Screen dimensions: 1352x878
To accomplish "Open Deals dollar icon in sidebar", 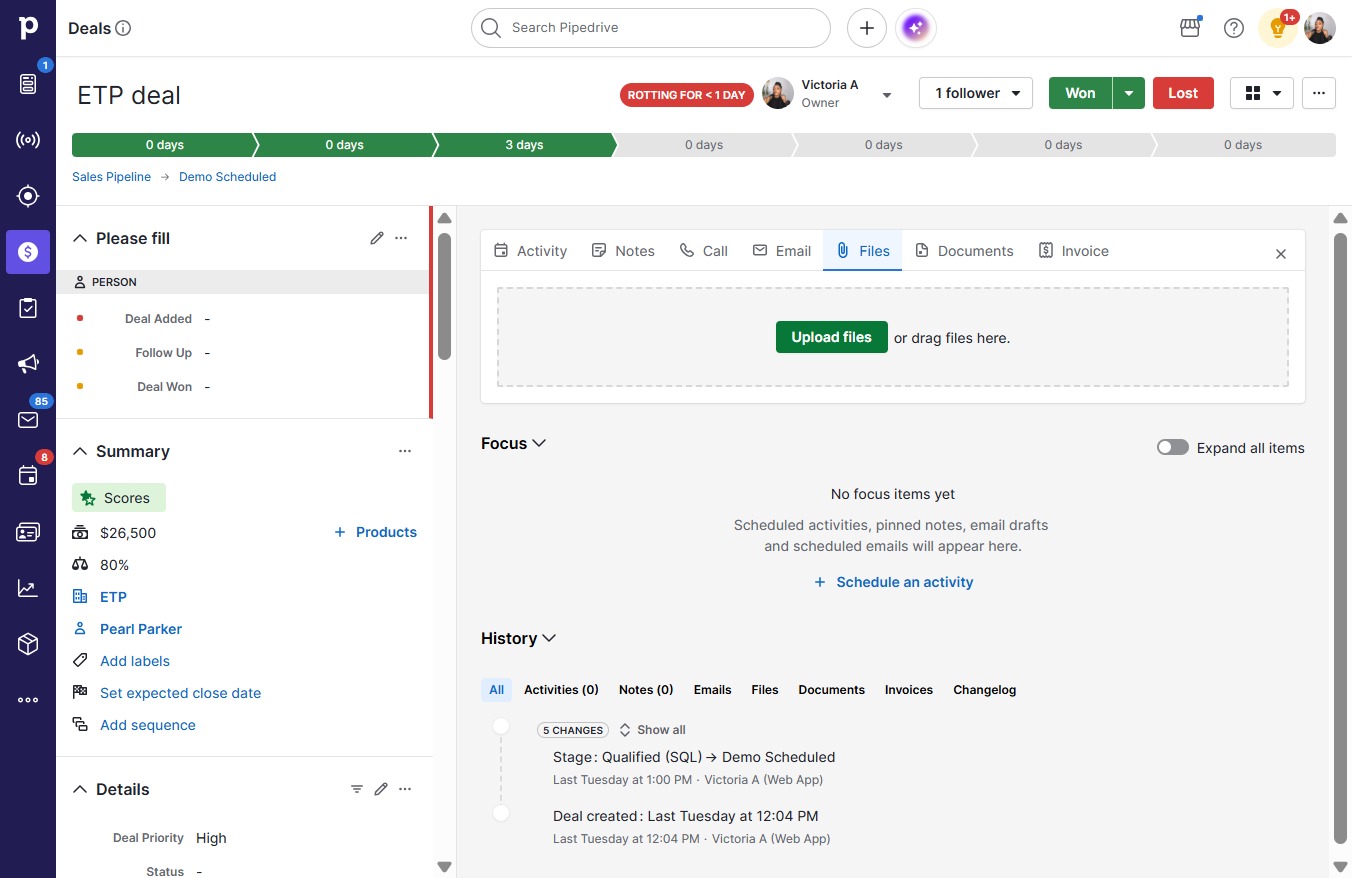I will tap(28, 252).
